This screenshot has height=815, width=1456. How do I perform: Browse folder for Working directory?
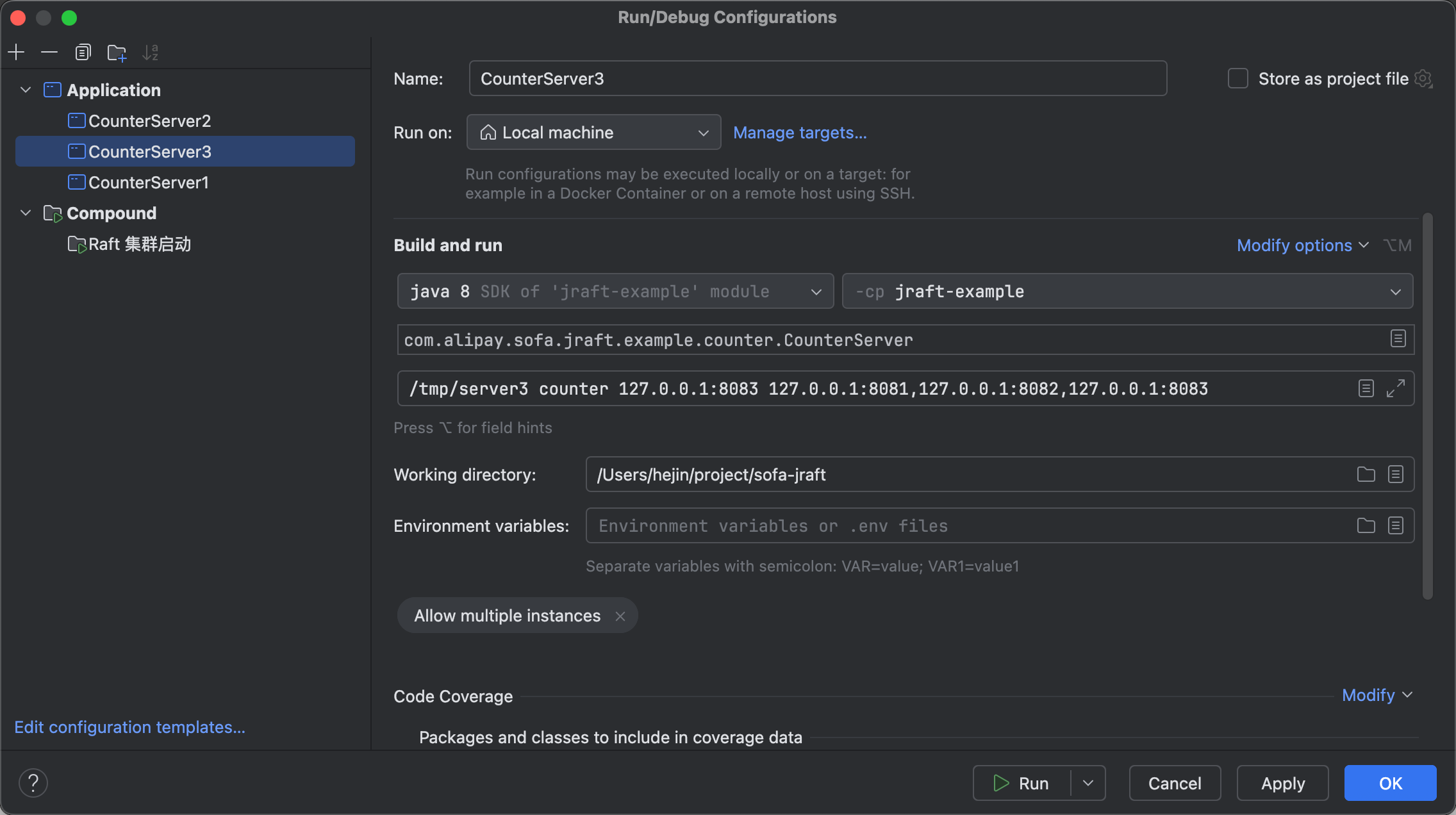pos(1366,474)
